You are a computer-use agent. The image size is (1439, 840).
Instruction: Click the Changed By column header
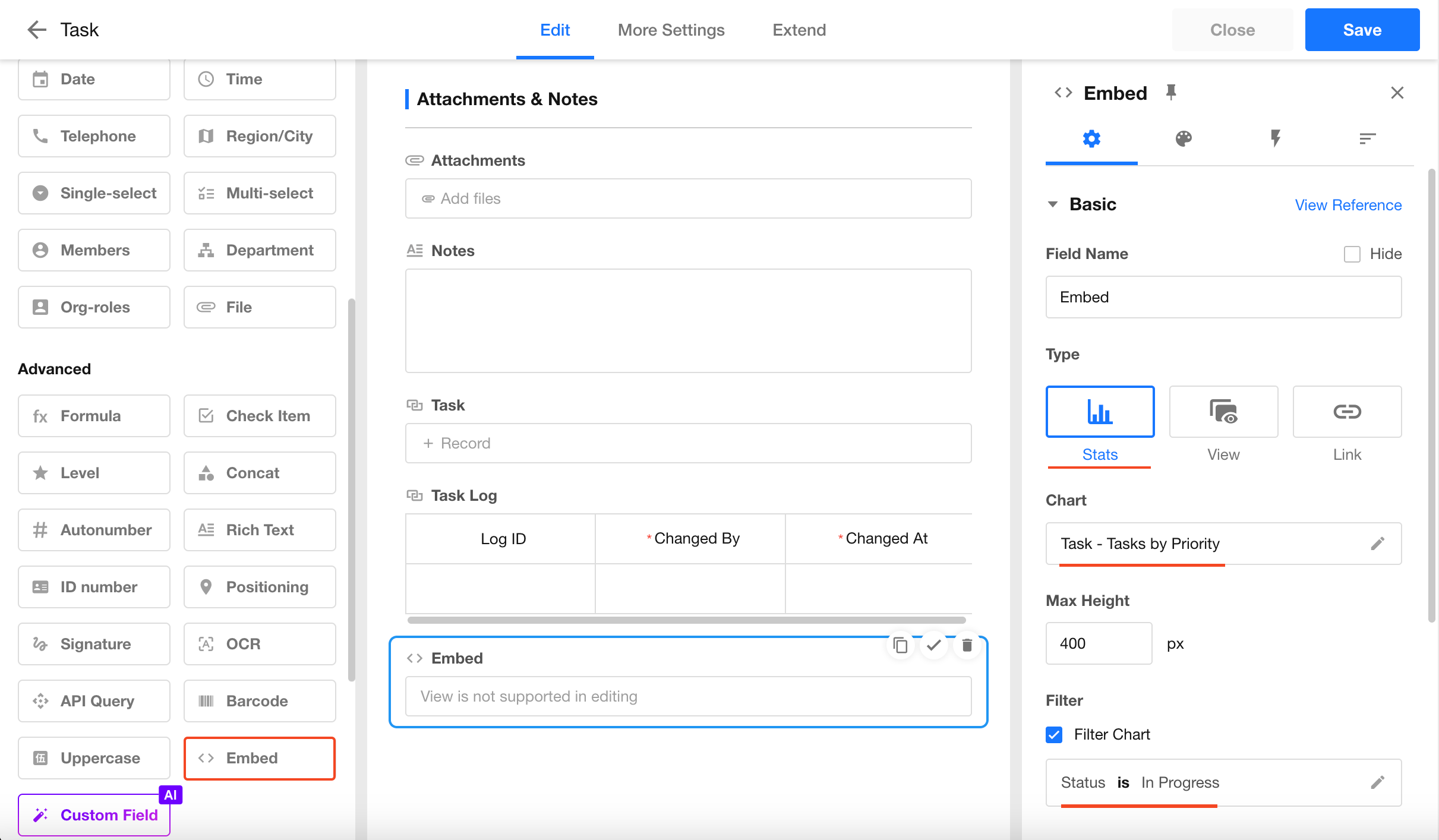(690, 539)
